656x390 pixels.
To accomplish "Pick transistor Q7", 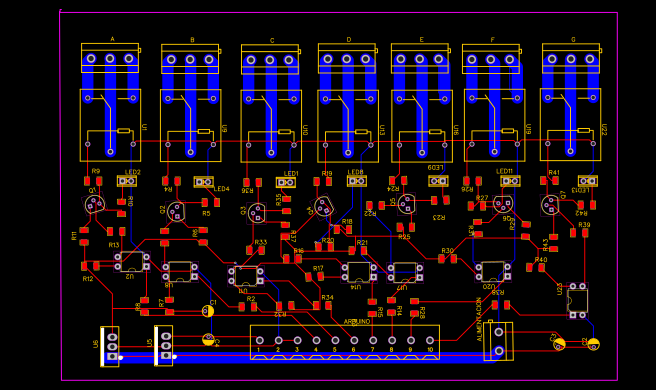I will coord(550,205).
